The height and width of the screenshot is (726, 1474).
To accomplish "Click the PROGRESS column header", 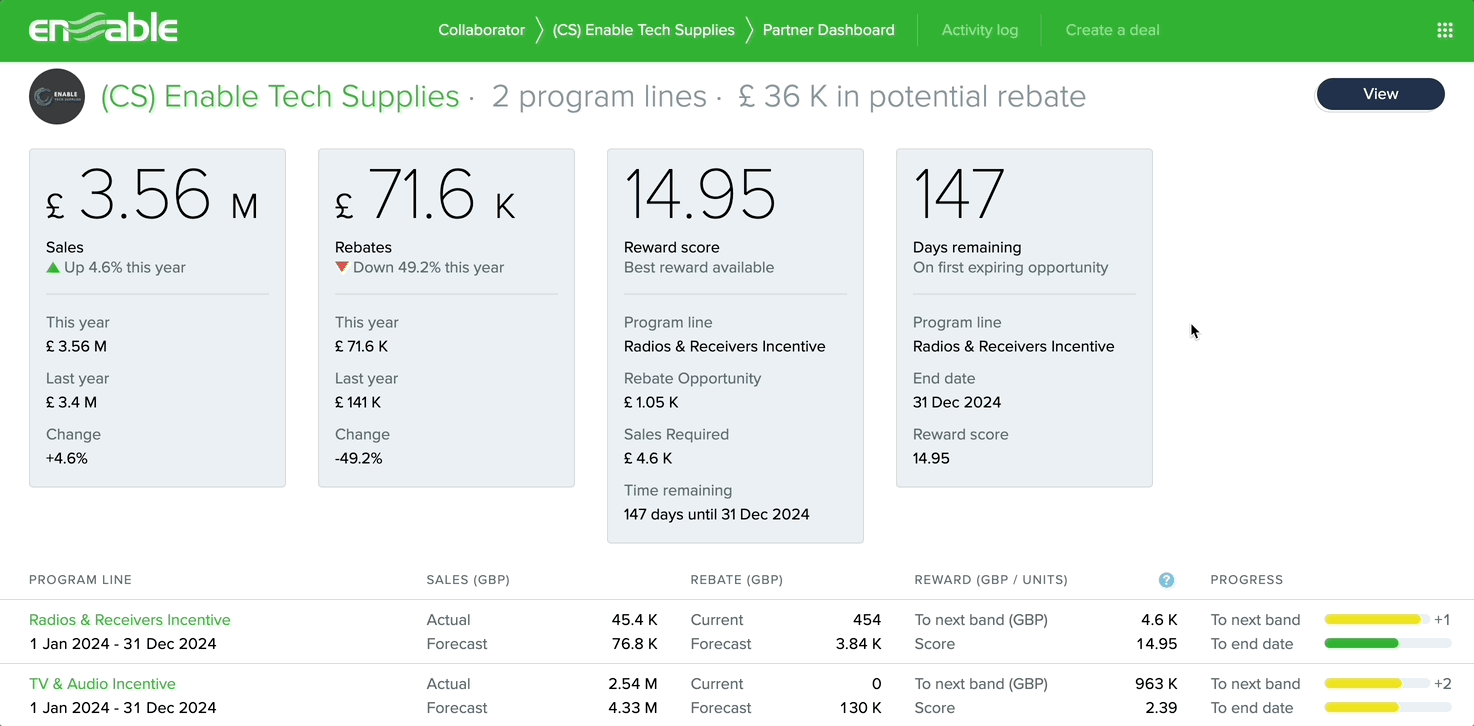I will [x=1246, y=580].
